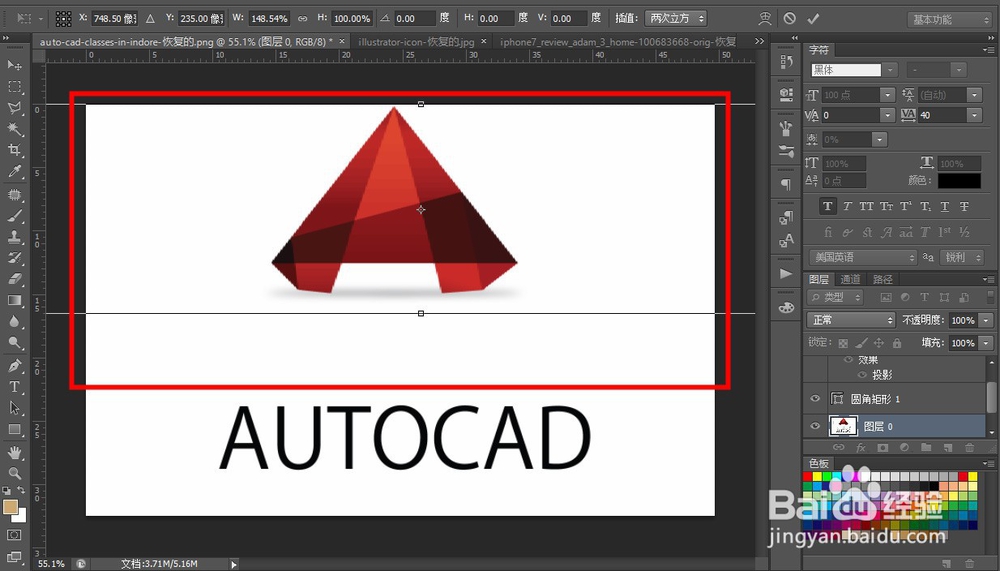The image size is (1000, 571).
Task: Open the leading (自动) dropdown
Action: (x=974, y=95)
